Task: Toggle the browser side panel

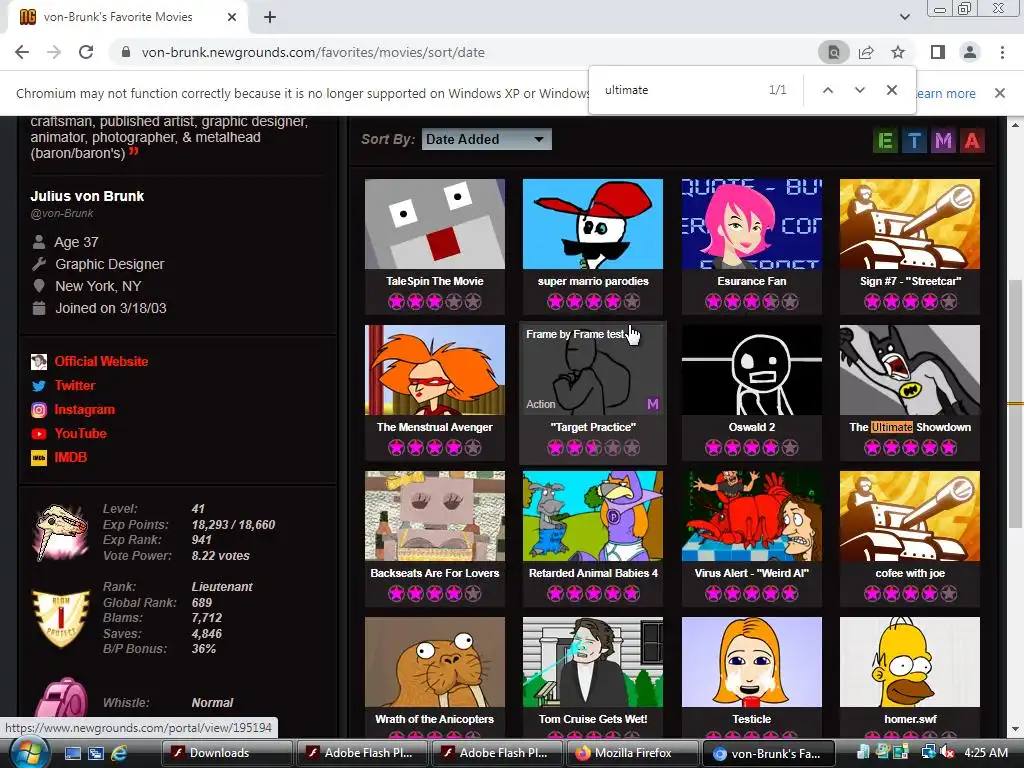Action: (x=938, y=52)
